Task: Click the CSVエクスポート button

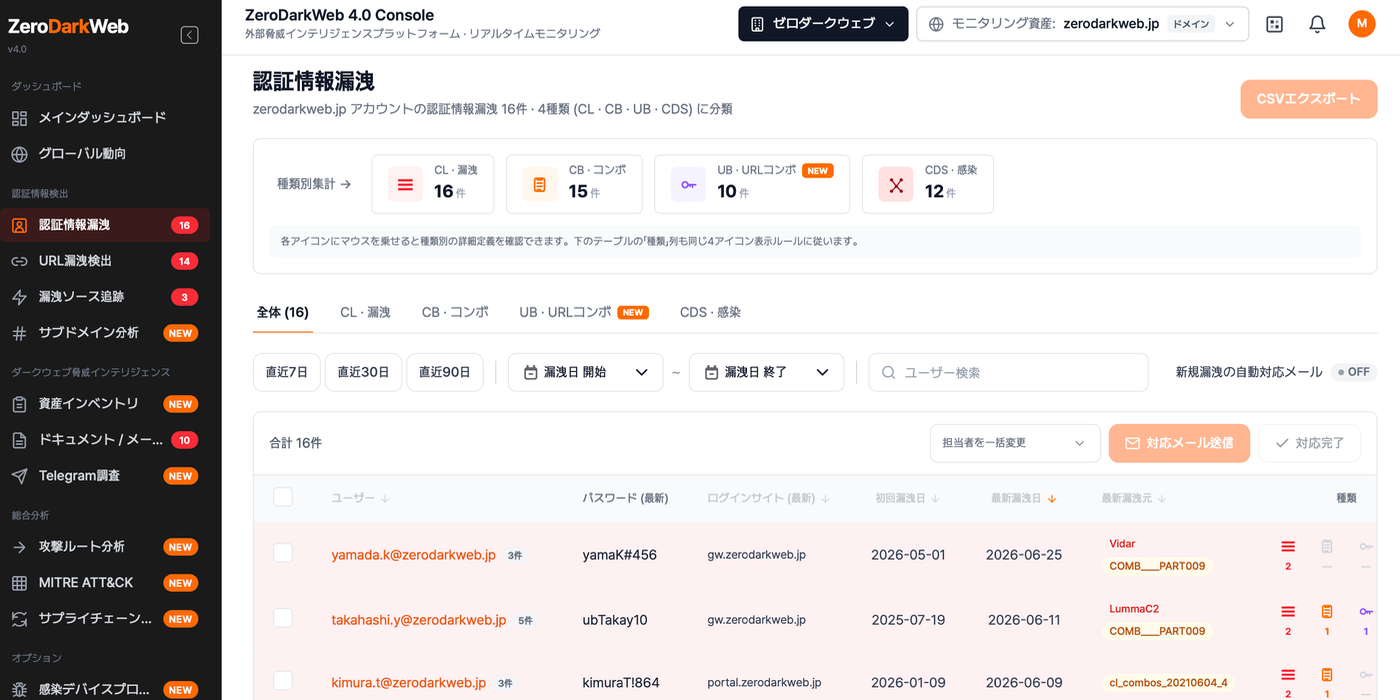Action: point(1309,99)
